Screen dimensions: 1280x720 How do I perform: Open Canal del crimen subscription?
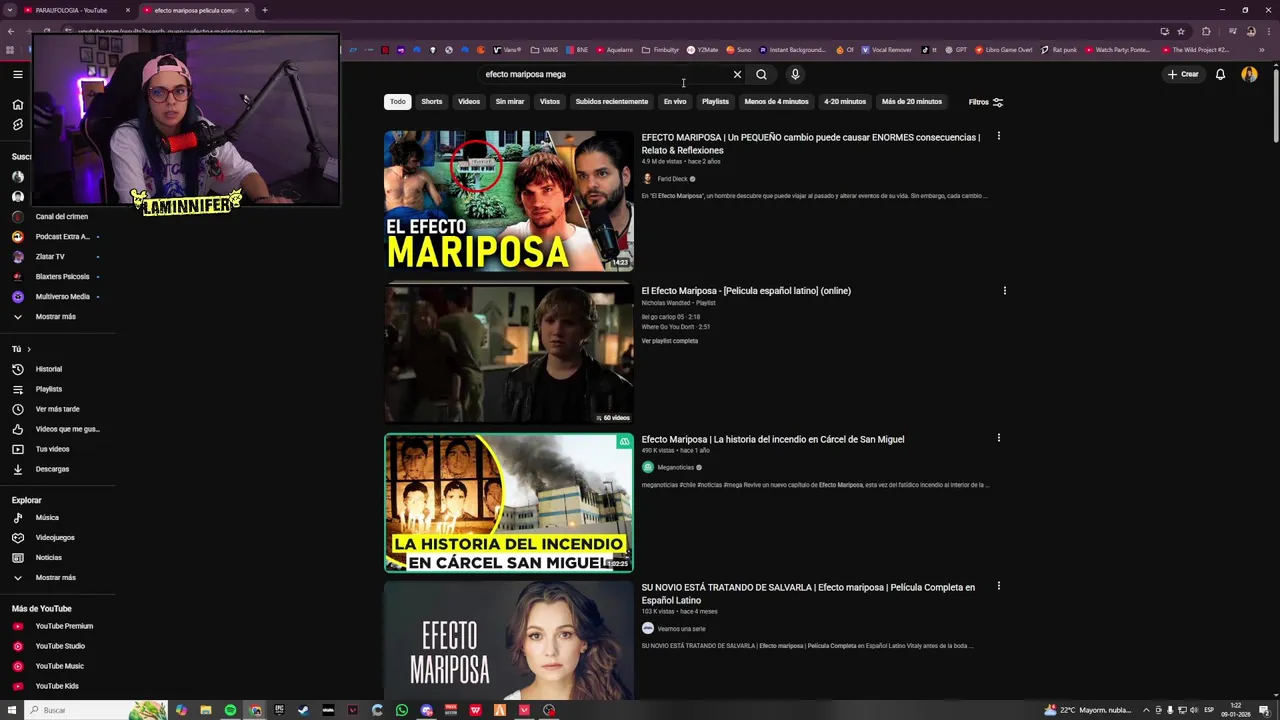[x=61, y=217]
